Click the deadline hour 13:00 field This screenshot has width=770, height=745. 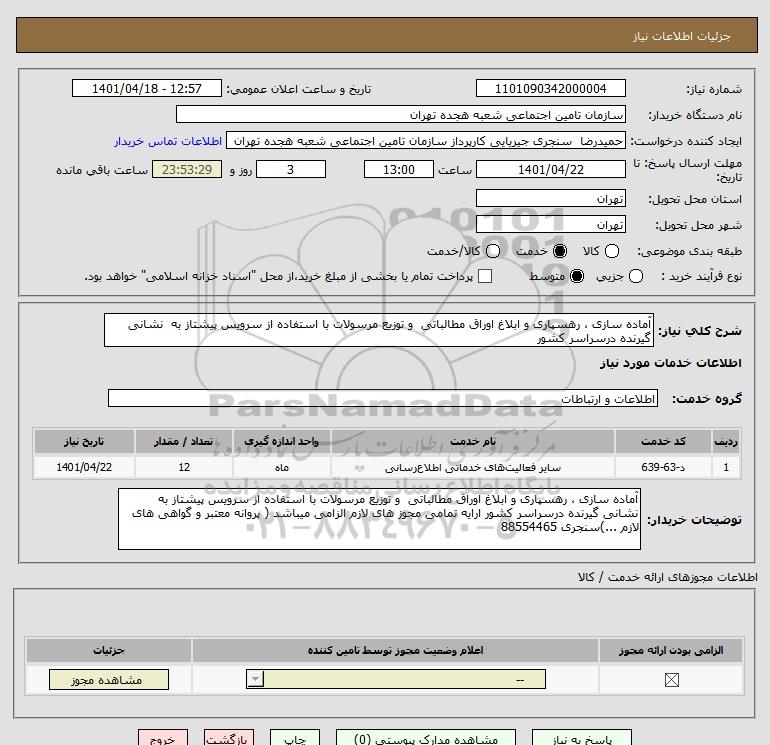click(399, 169)
